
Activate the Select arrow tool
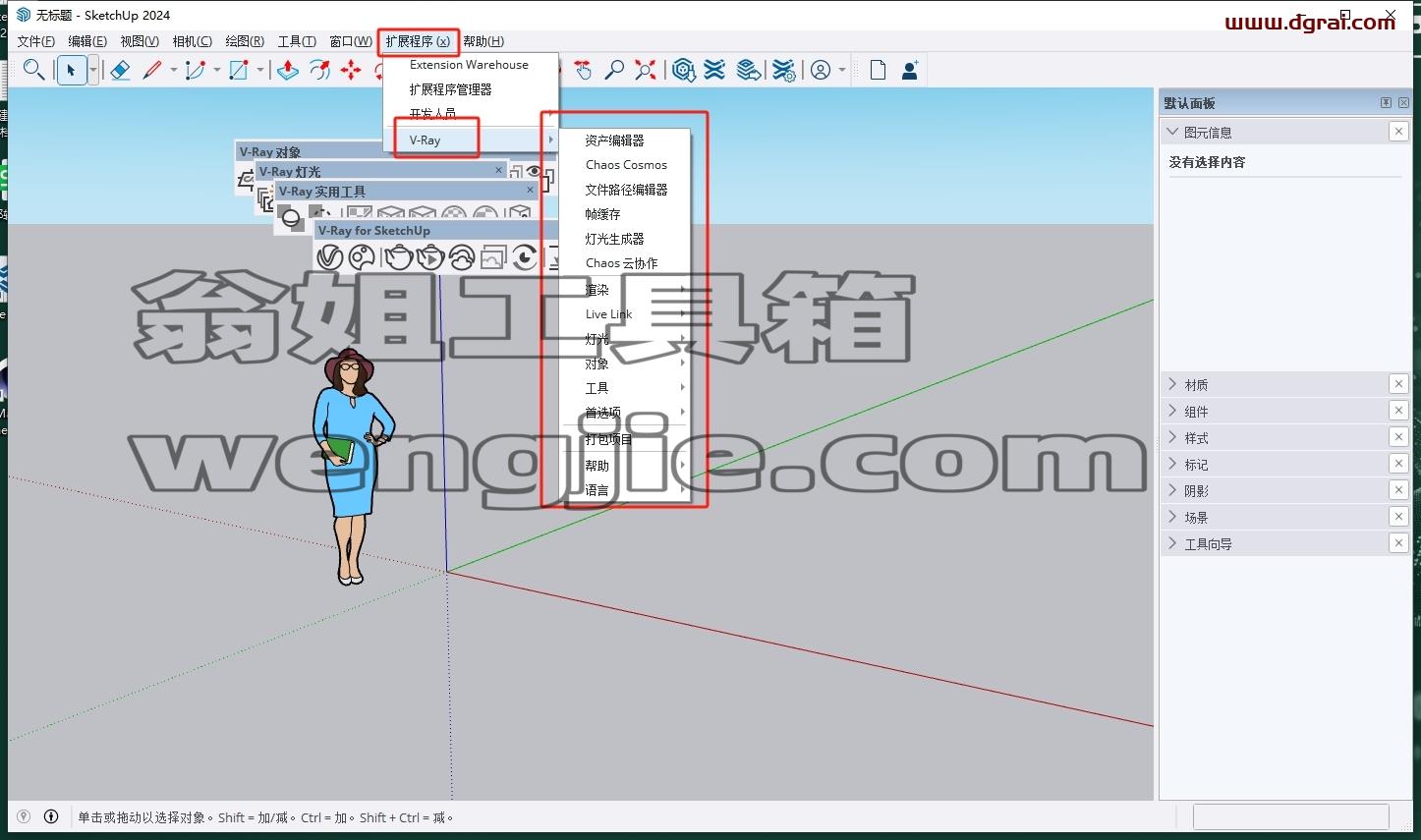[x=71, y=70]
